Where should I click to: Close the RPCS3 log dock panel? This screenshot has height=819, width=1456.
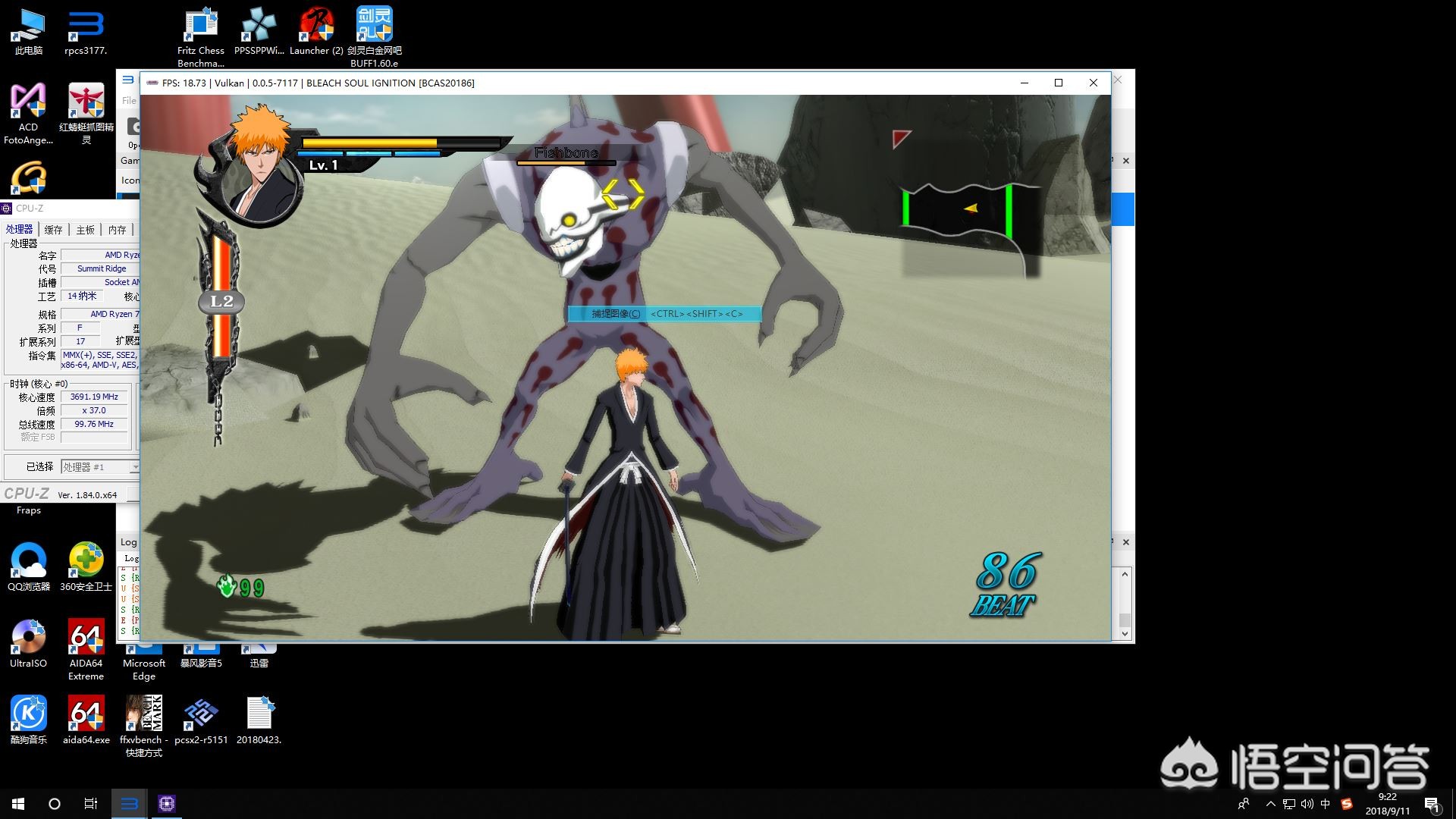[1125, 542]
